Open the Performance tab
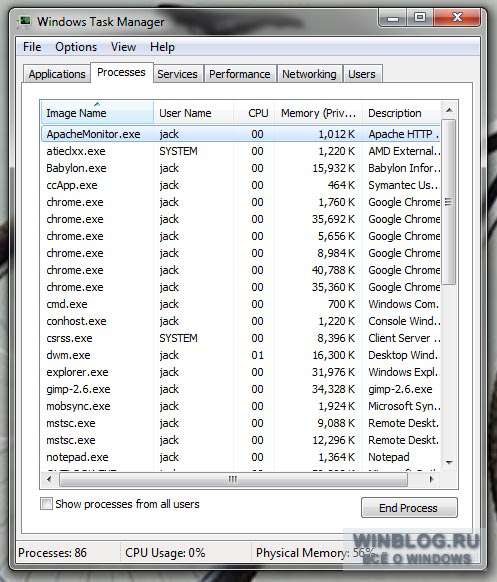Screen dimensions: 497x582 pyautogui.click(x=239, y=74)
